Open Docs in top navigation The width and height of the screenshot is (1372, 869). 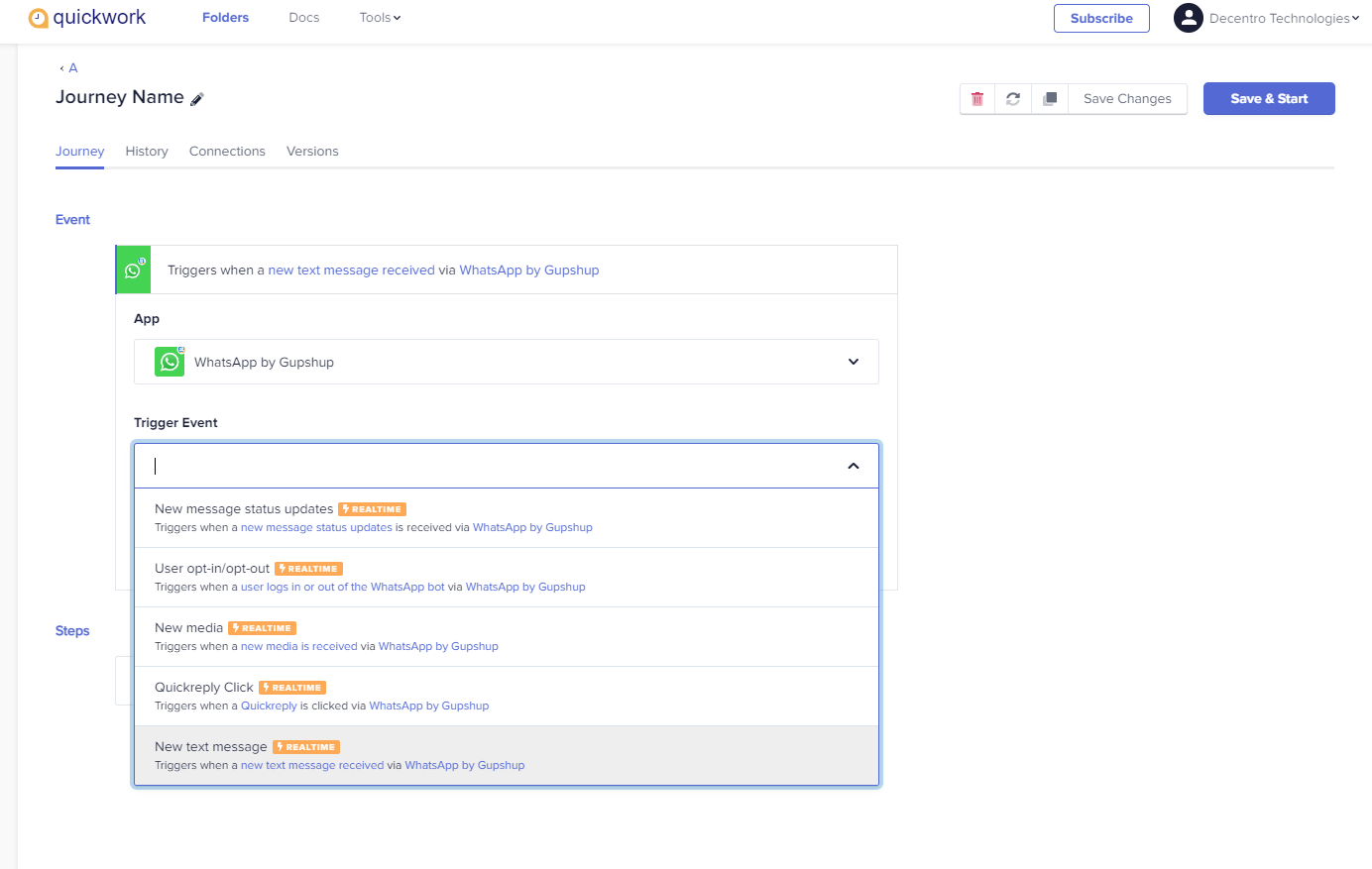click(304, 18)
